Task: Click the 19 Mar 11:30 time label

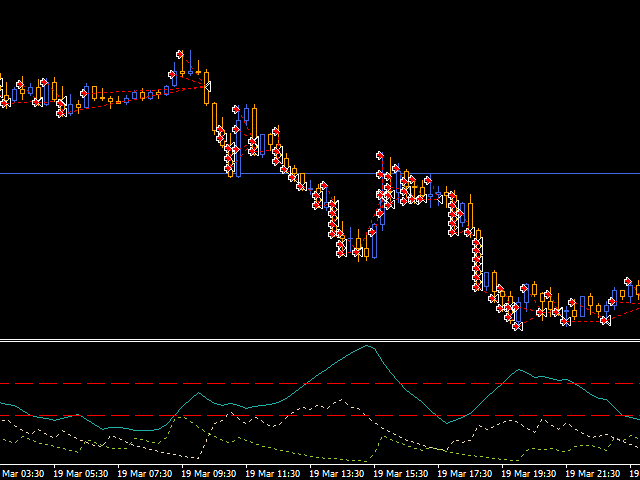Action: [x=276, y=473]
